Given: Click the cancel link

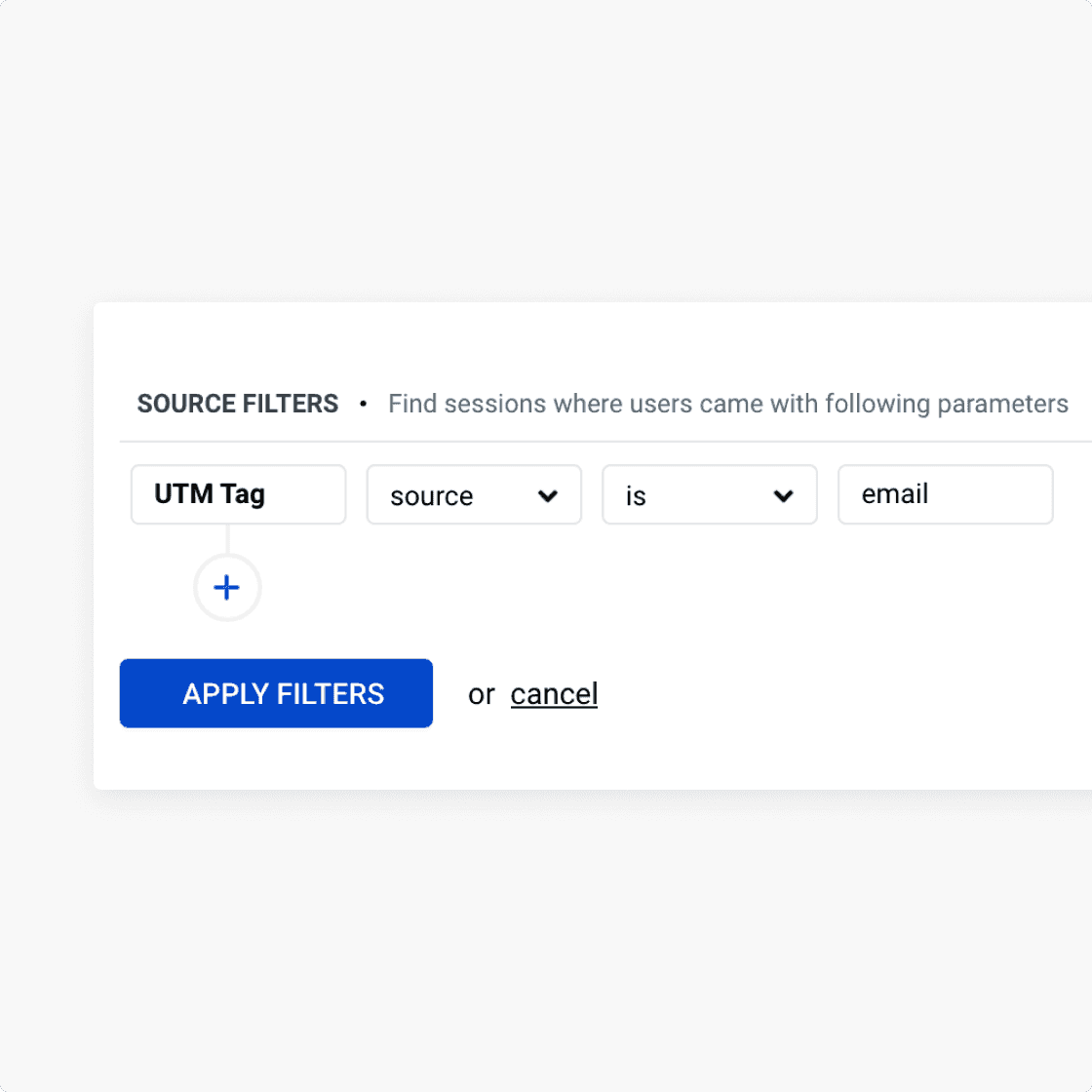Looking at the screenshot, I should [554, 694].
